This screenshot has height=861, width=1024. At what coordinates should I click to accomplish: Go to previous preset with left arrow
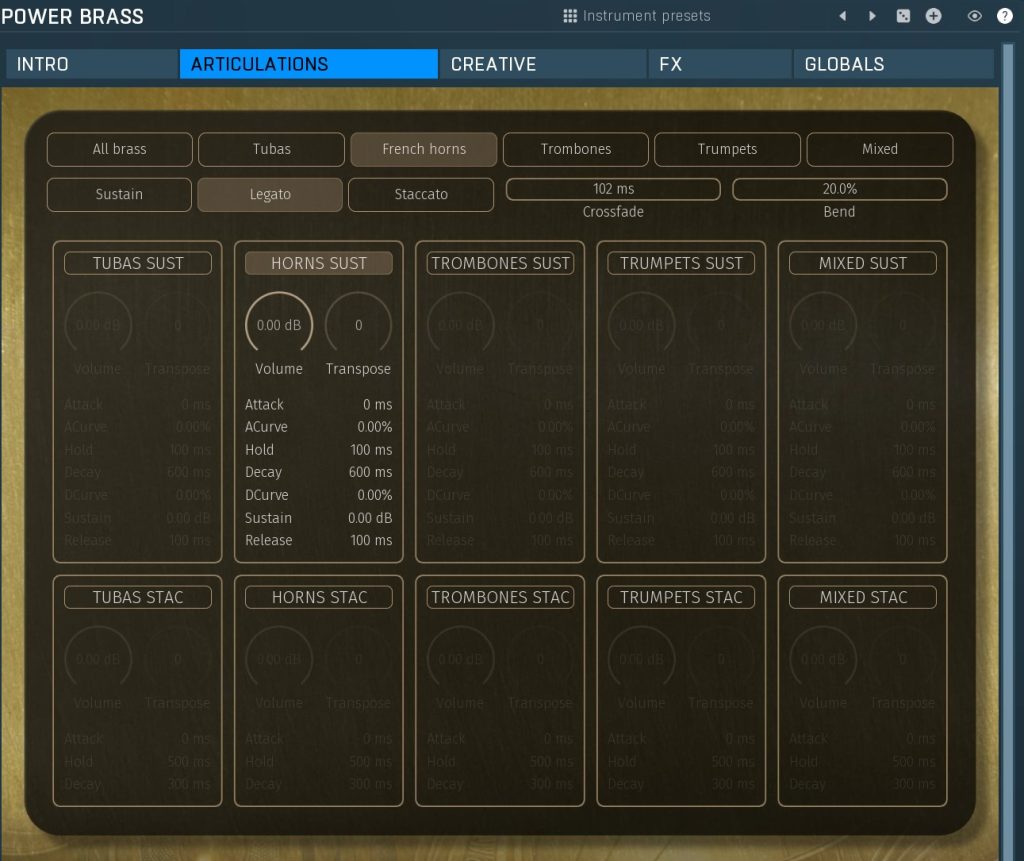tap(842, 16)
